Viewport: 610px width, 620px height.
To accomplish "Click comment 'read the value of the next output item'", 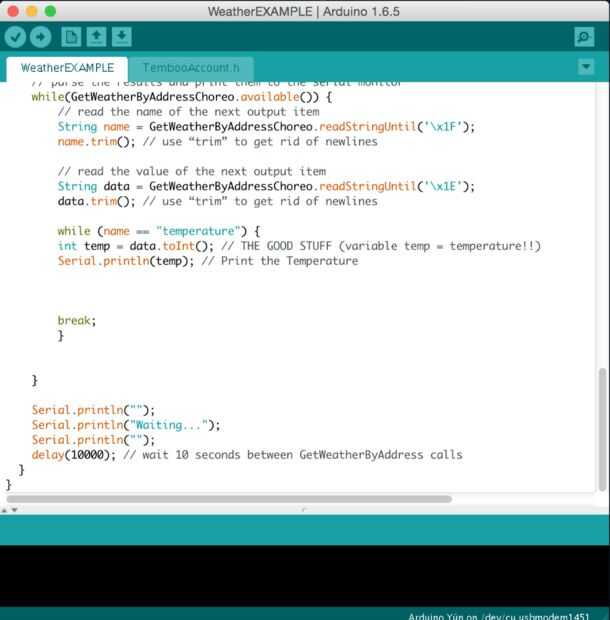I will click(192, 172).
